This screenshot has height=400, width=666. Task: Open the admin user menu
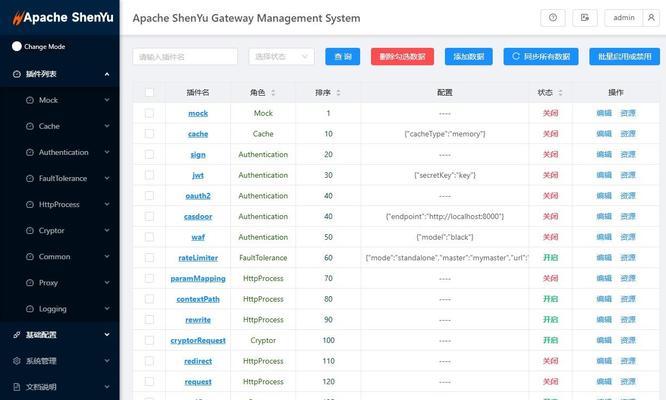(x=624, y=18)
